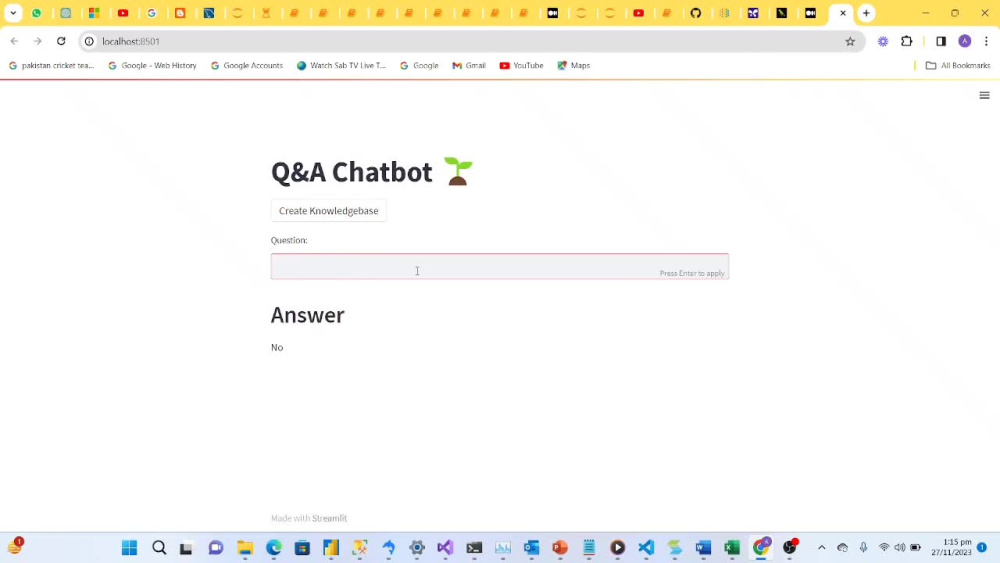
Task: Toggle the browser side panel
Action: (941, 41)
